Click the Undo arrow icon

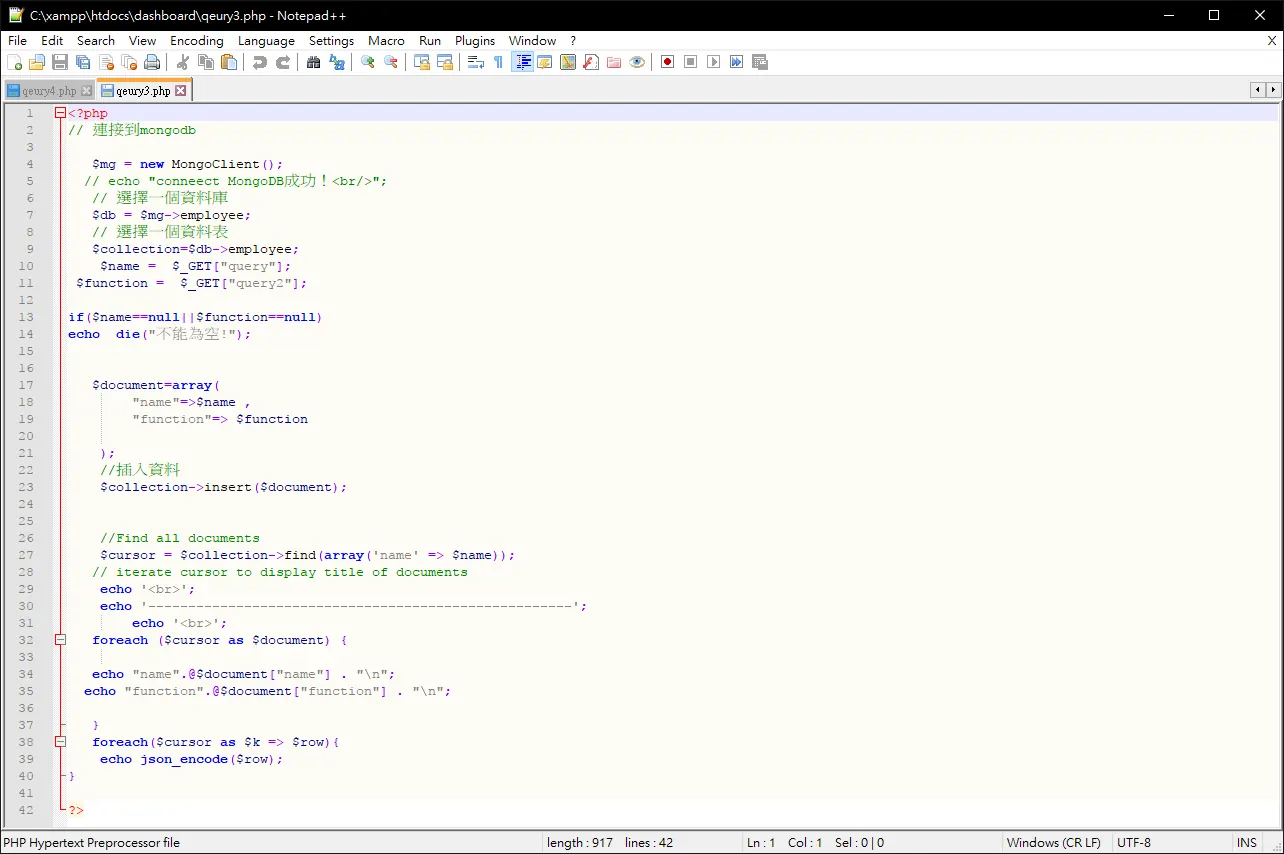tap(260, 62)
